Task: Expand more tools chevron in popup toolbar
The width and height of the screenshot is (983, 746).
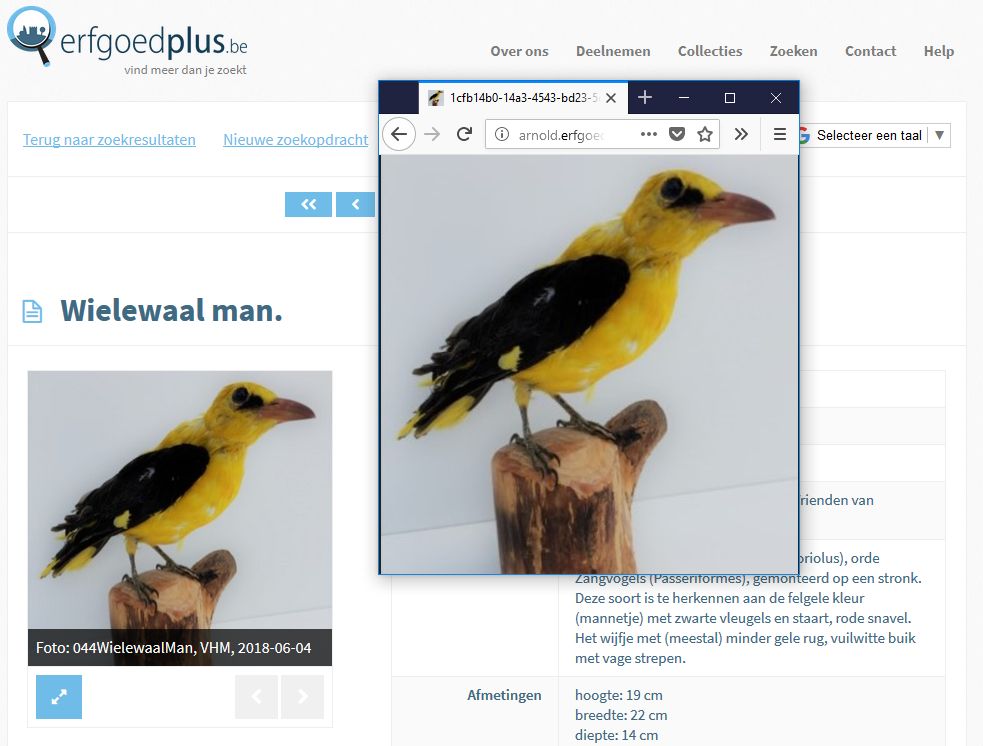Action: 741,134
